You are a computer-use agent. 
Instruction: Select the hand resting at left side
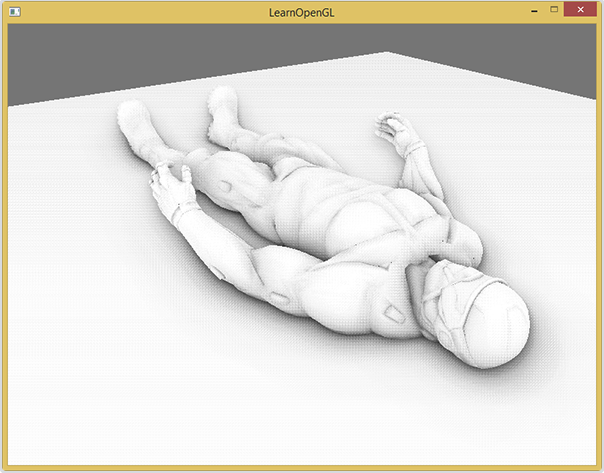172,187
